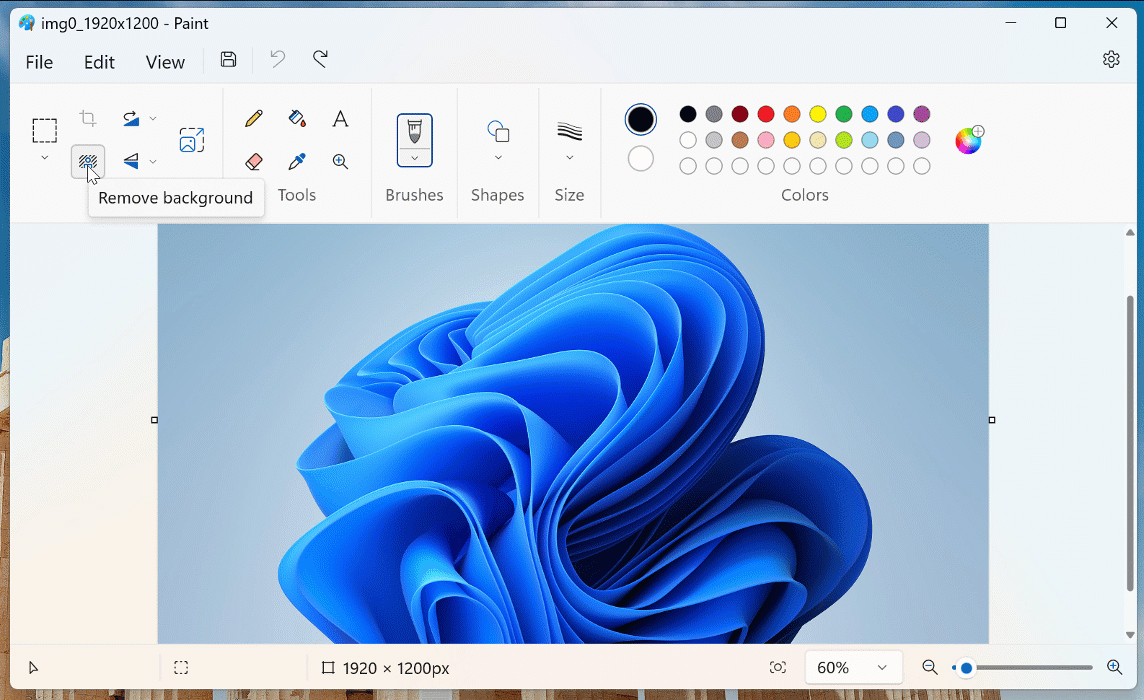
Task: Open the Image Creator tool icon
Action: coord(192,140)
